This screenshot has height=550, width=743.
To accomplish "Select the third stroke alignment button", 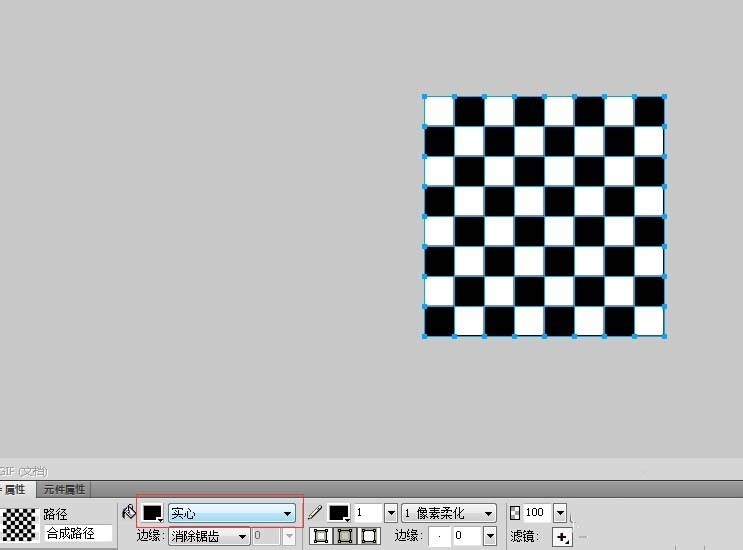I will [369, 536].
